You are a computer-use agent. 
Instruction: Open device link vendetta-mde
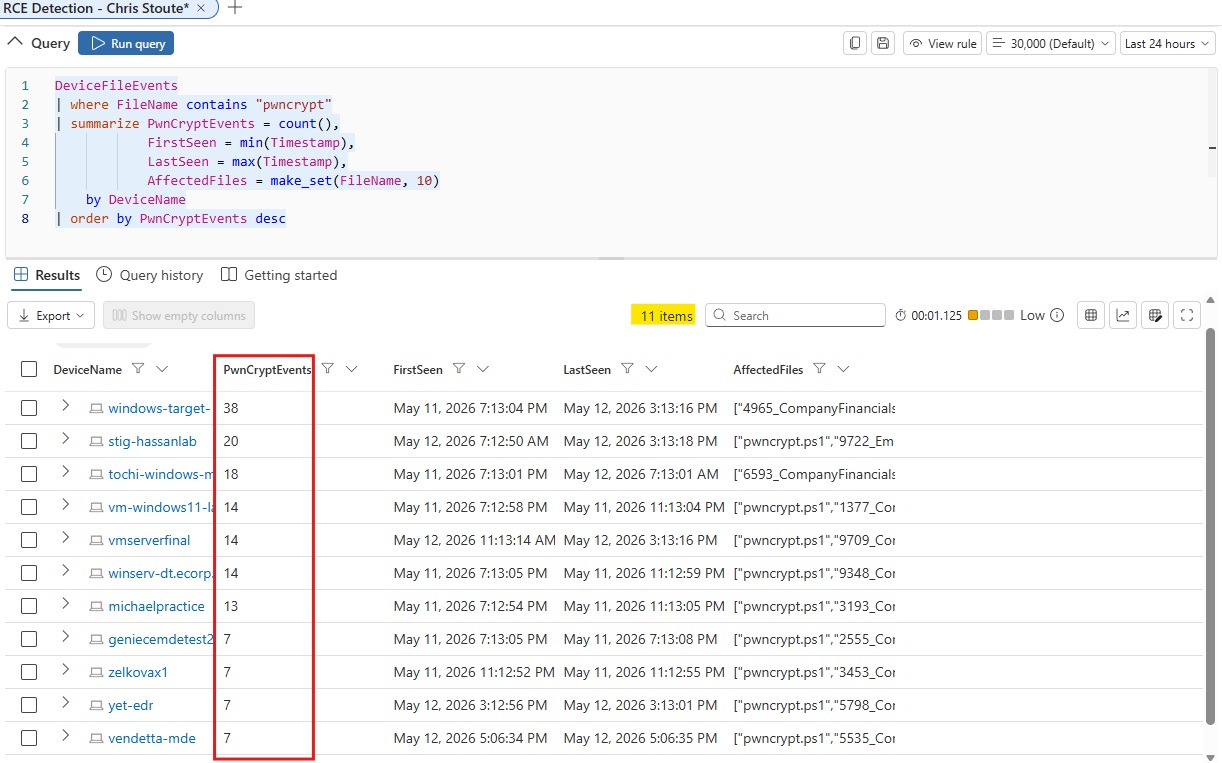click(152, 738)
